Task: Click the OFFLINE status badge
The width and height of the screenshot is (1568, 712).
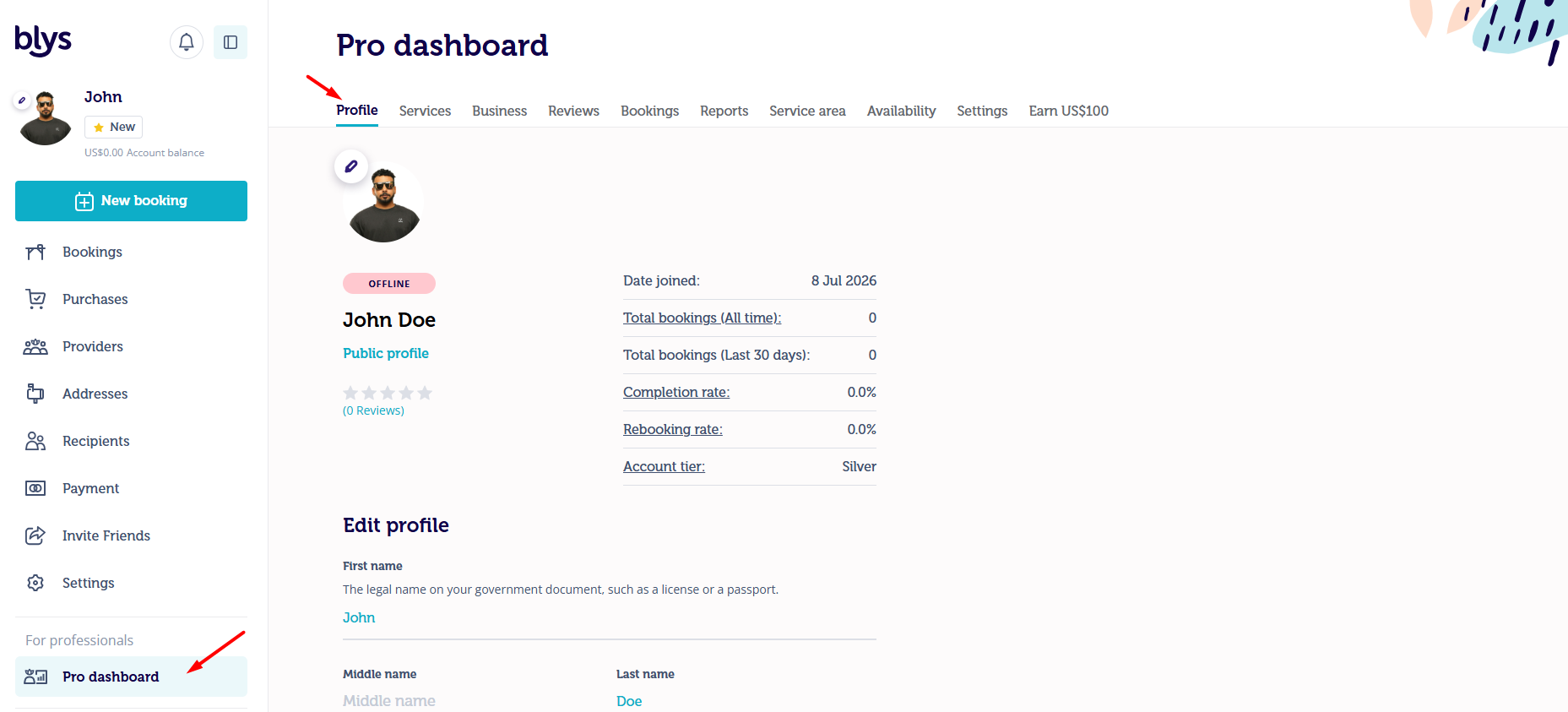Action: [389, 284]
